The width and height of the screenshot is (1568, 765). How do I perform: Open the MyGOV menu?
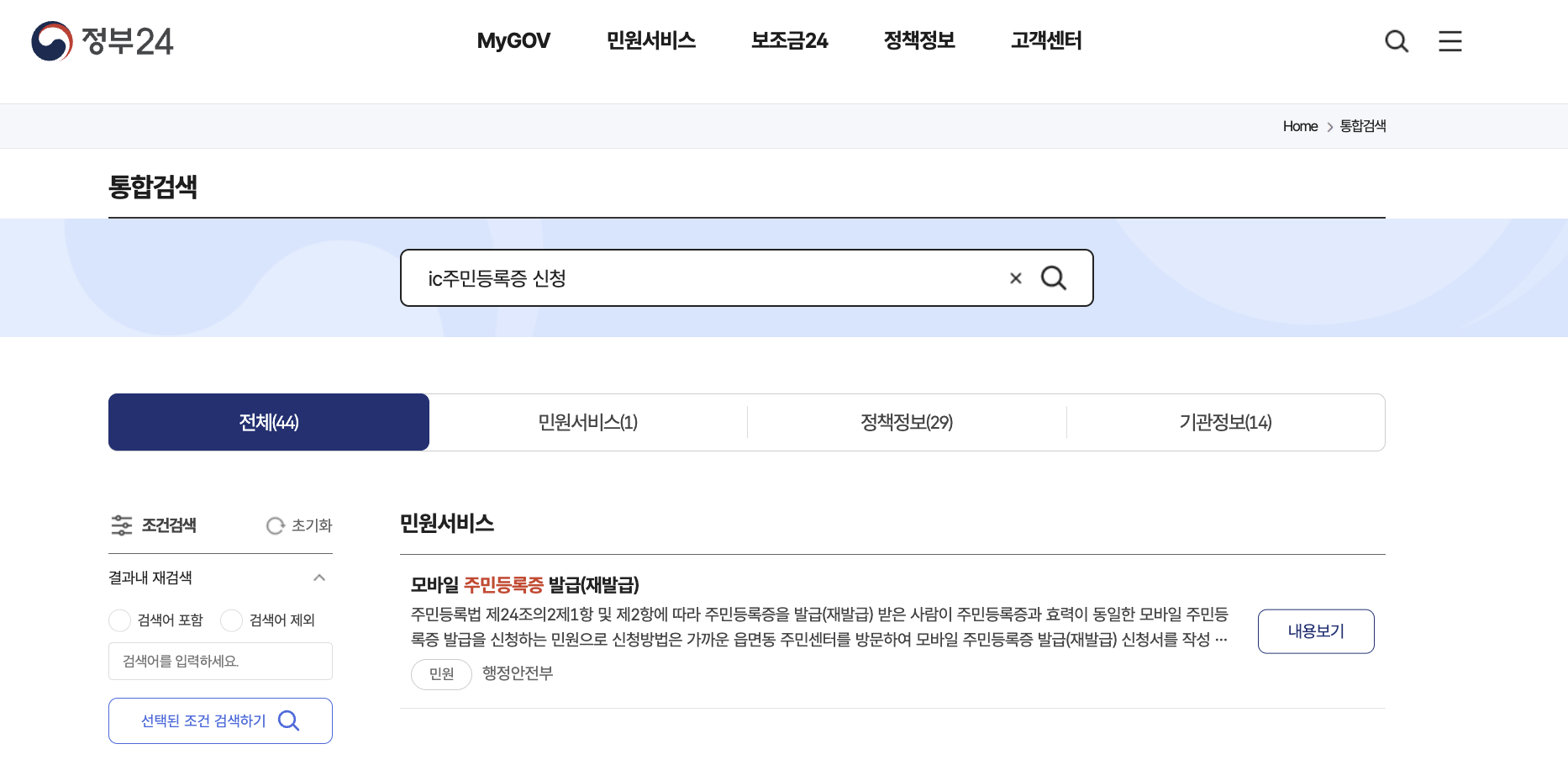pos(513,40)
